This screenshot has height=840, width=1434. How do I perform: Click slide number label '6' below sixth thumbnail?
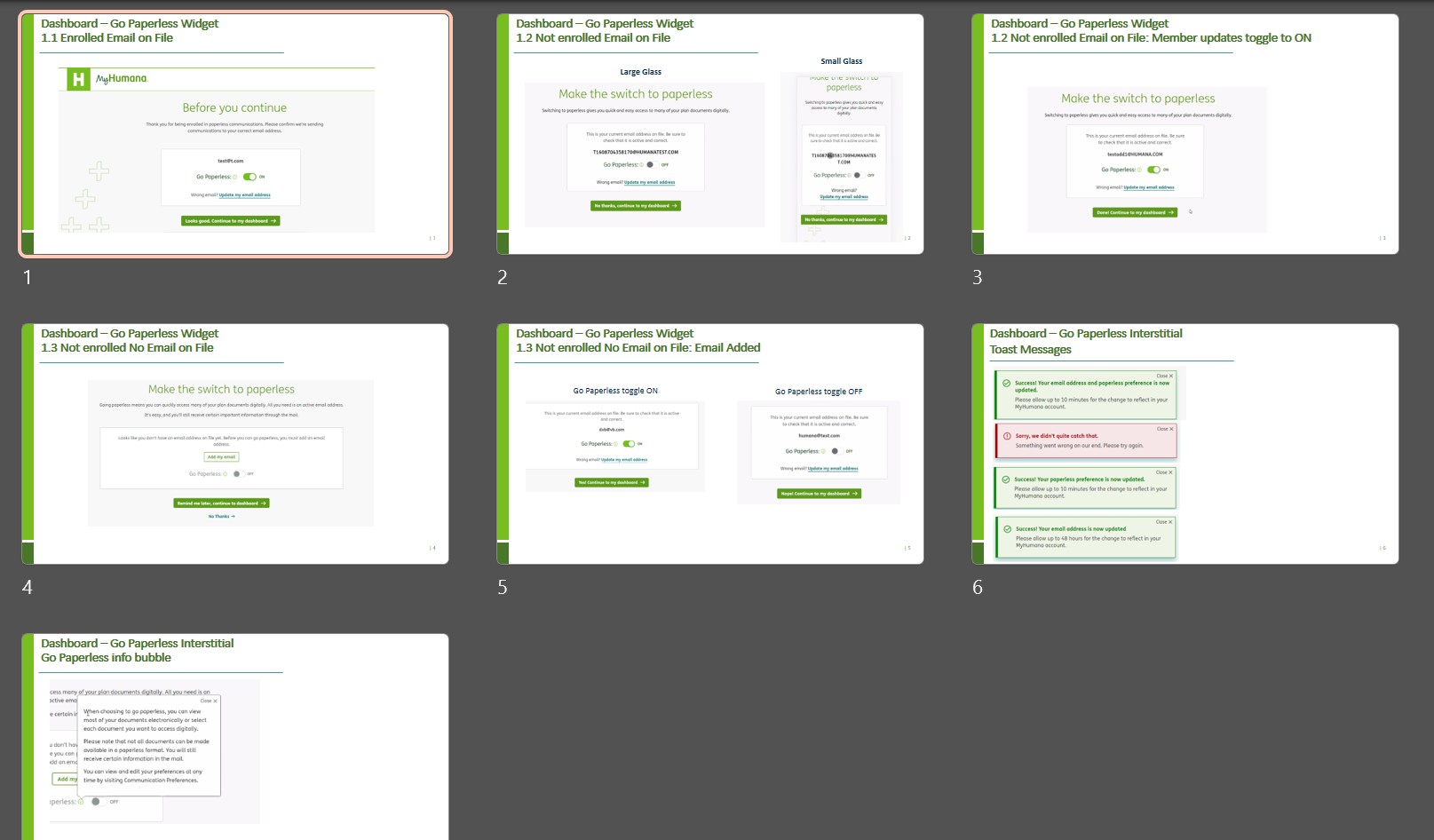tap(978, 588)
